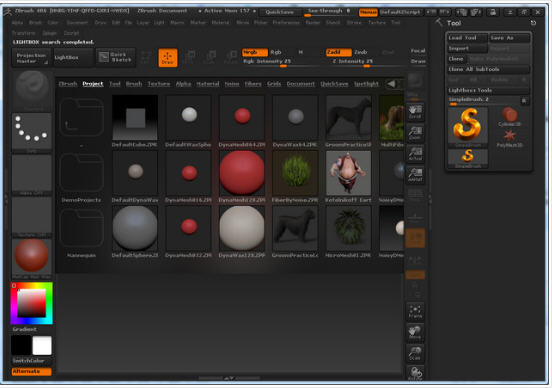Screen dimensions: 552x388
Task: Open the Spotlight tab in LightBox
Action: 366,84
